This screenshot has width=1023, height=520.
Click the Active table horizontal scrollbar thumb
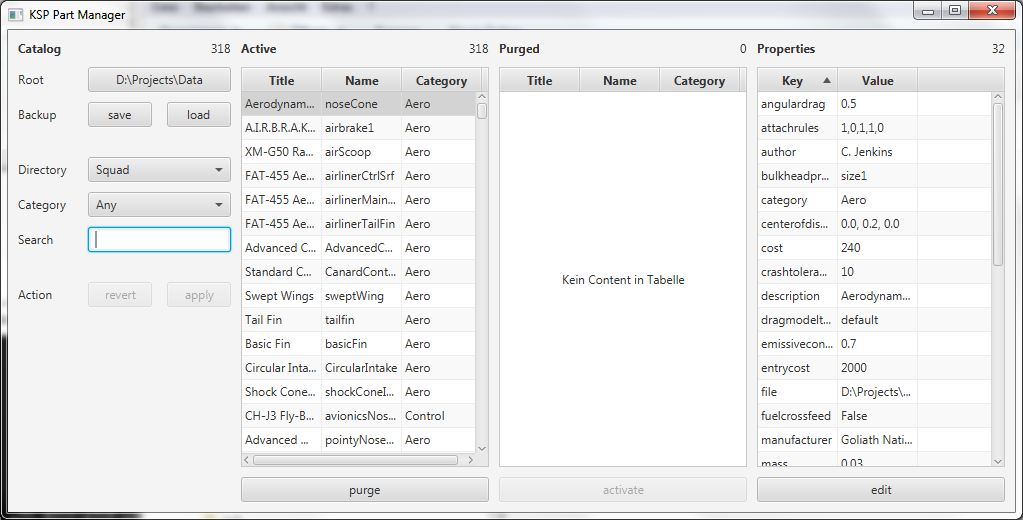pyautogui.click(x=356, y=460)
